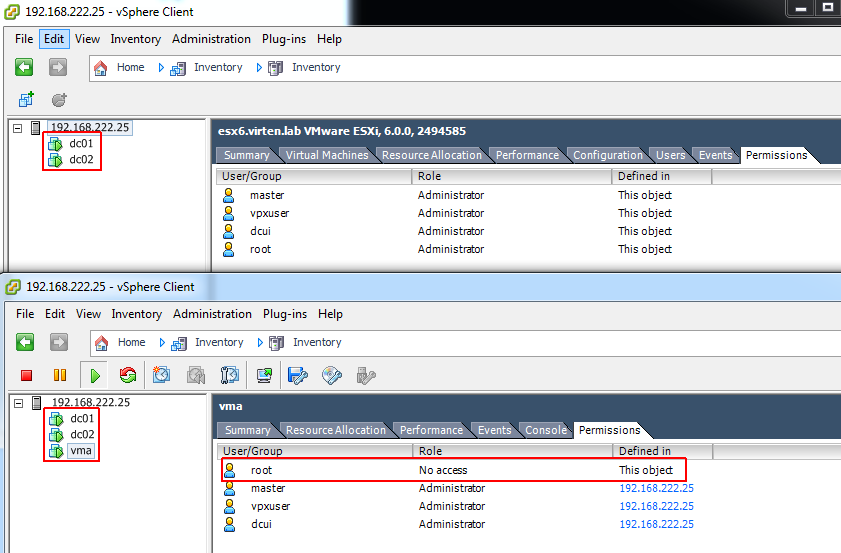The image size is (841, 553).
Task: Click the host server icon in the vma window tree
Action: (36, 403)
